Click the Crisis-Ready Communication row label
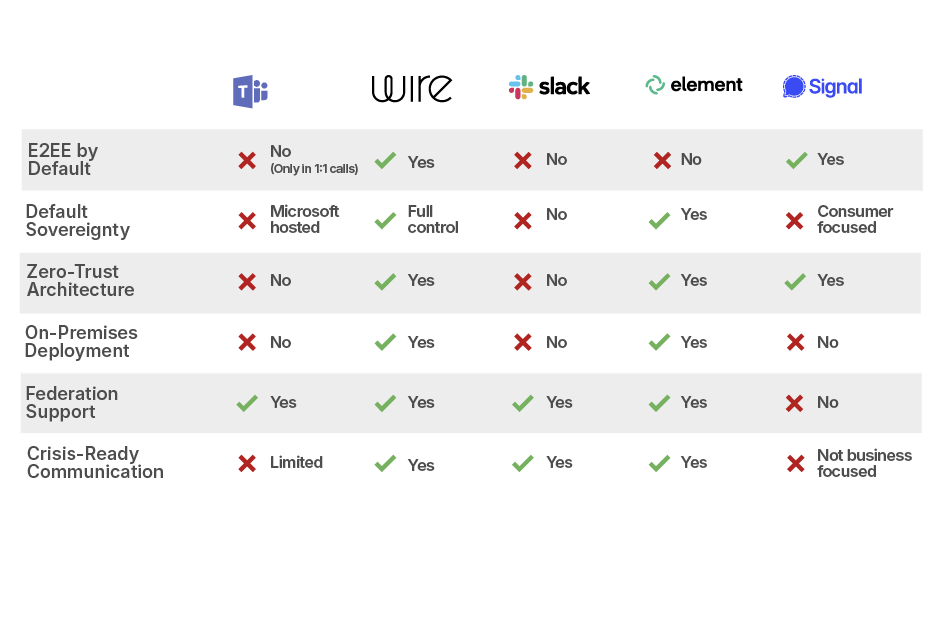The height and width of the screenshot is (640, 950). 95,463
